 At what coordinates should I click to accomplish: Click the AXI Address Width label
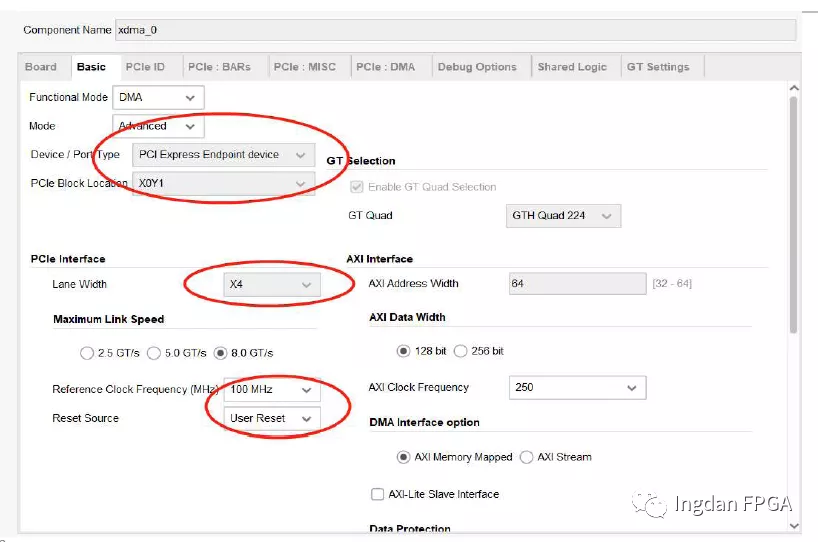[x=413, y=284]
